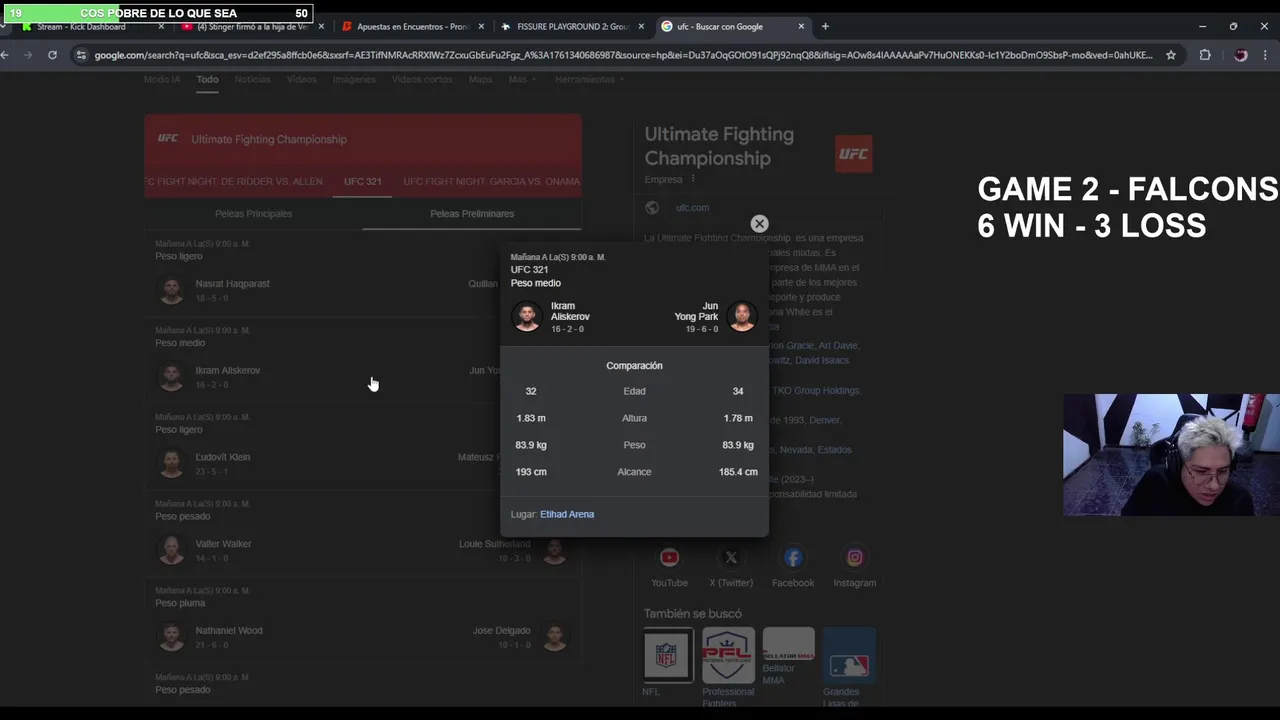Select the UFC 321 event tab

[x=362, y=181]
